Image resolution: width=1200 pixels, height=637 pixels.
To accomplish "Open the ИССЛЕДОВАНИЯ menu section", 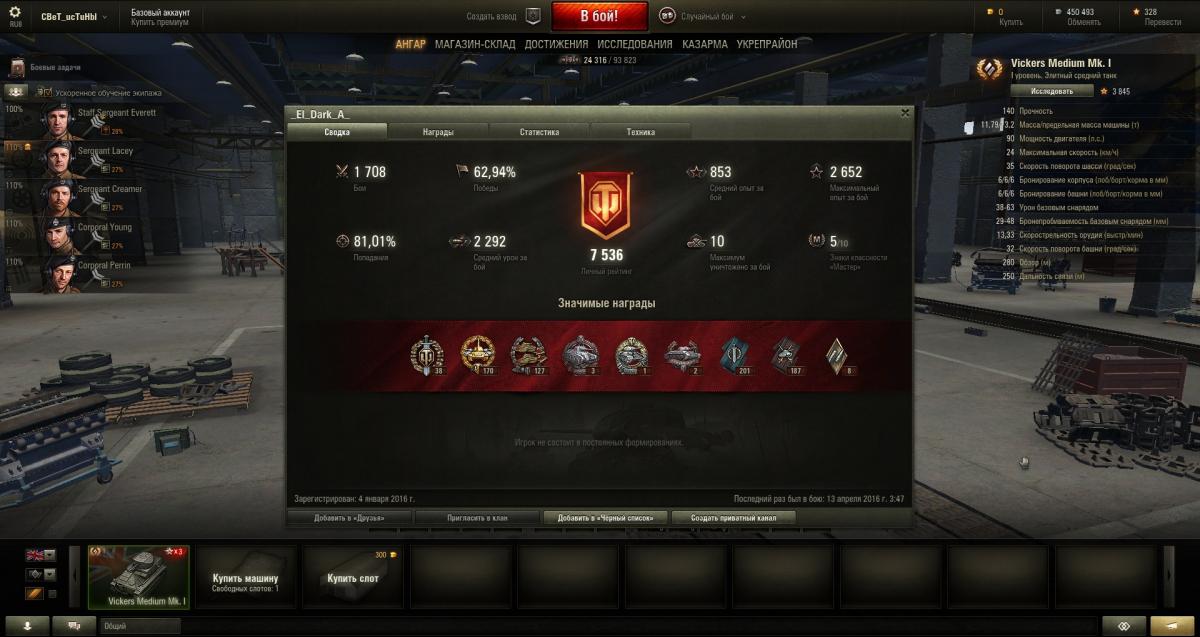I will [635, 44].
